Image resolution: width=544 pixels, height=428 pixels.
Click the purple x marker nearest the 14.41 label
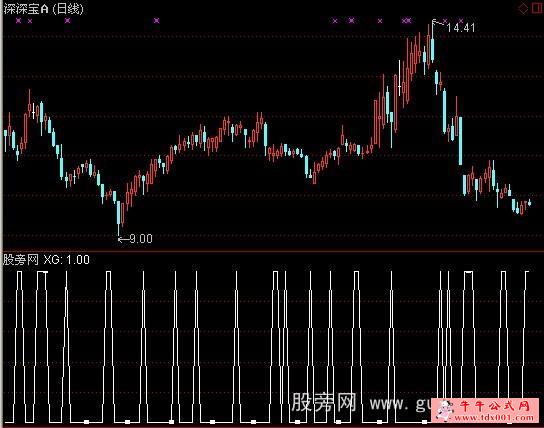click(445, 21)
